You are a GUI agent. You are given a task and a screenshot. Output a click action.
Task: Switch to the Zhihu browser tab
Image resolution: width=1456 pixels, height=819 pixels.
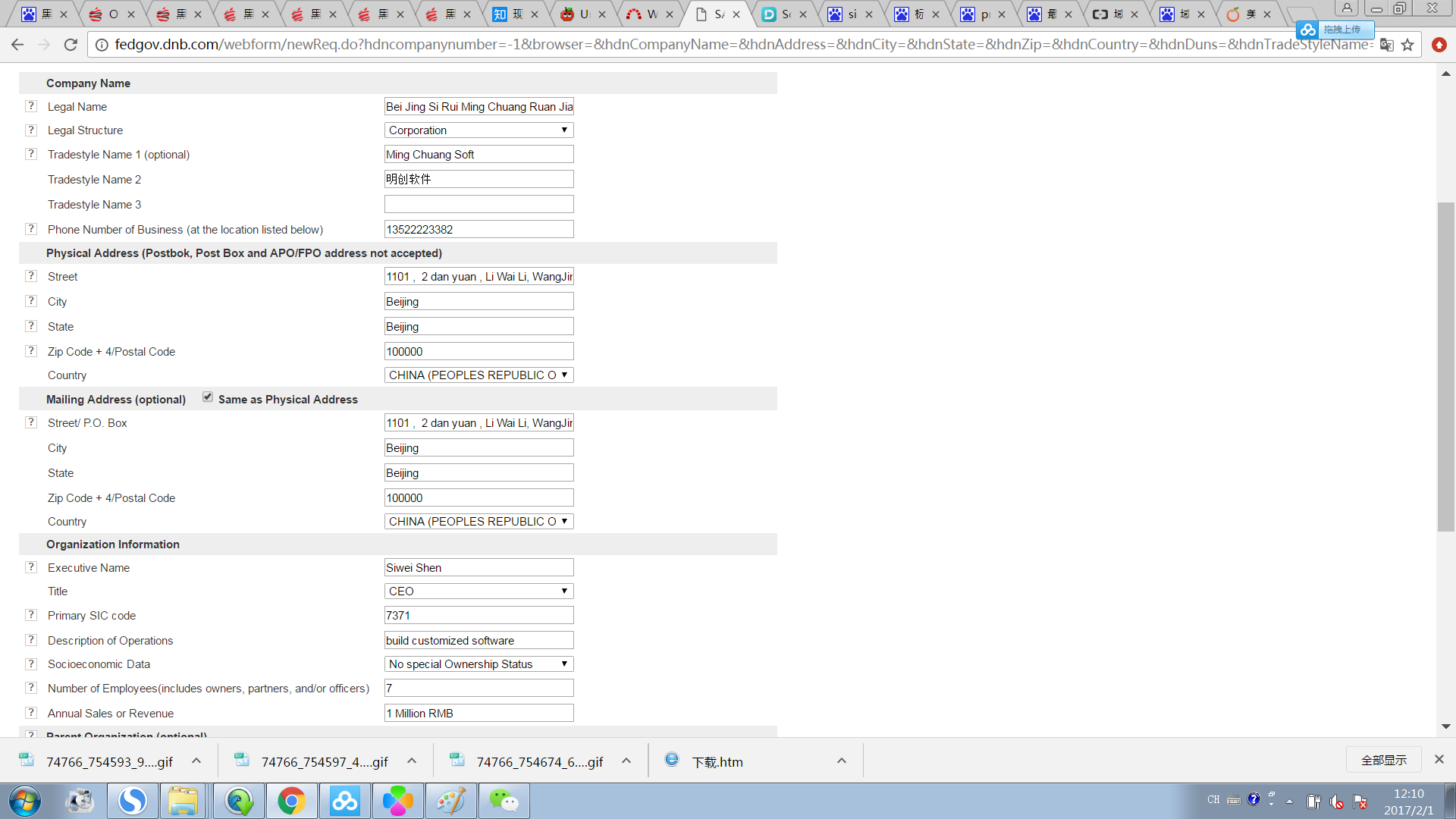[510, 14]
